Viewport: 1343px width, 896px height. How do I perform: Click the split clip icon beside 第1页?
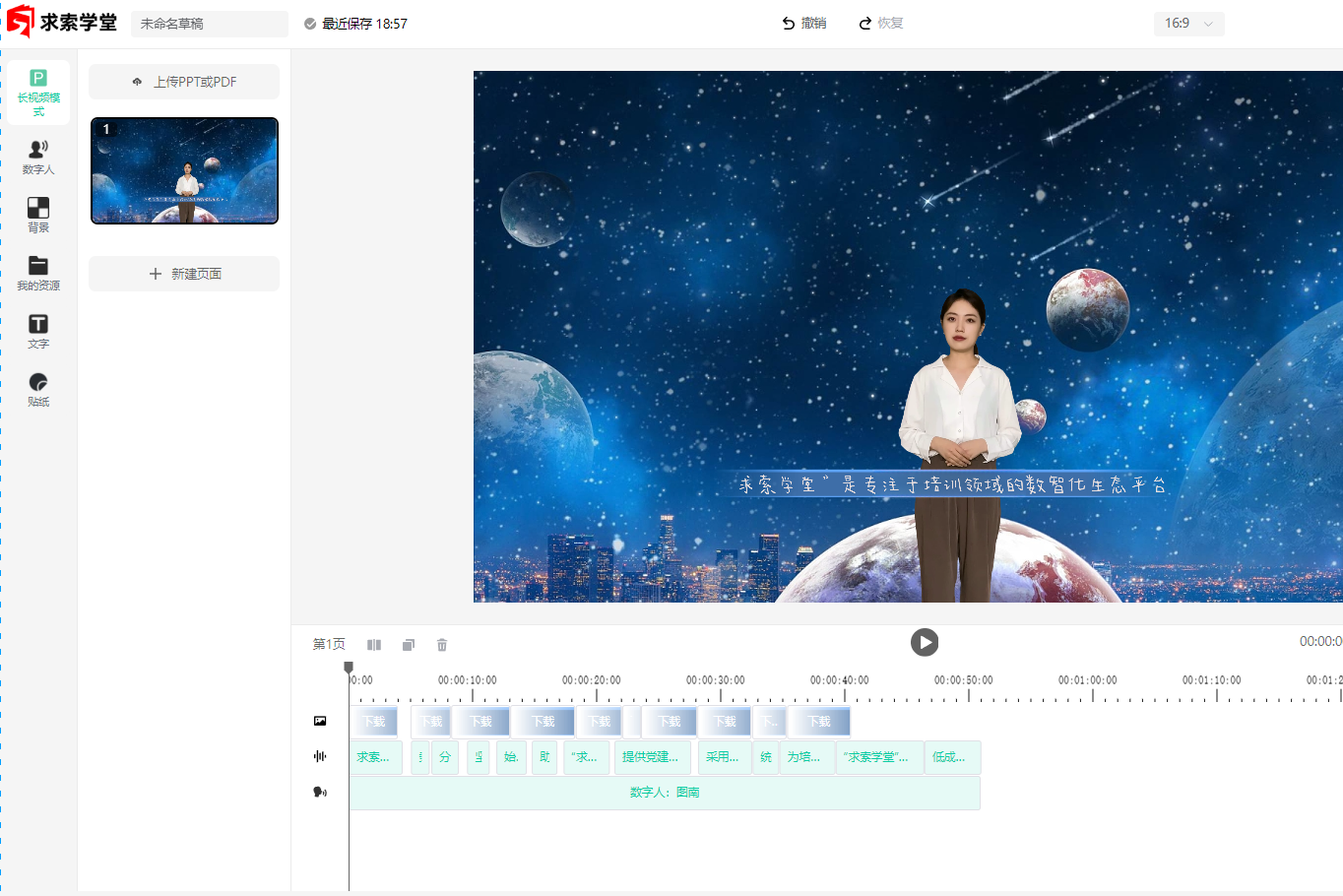(374, 645)
